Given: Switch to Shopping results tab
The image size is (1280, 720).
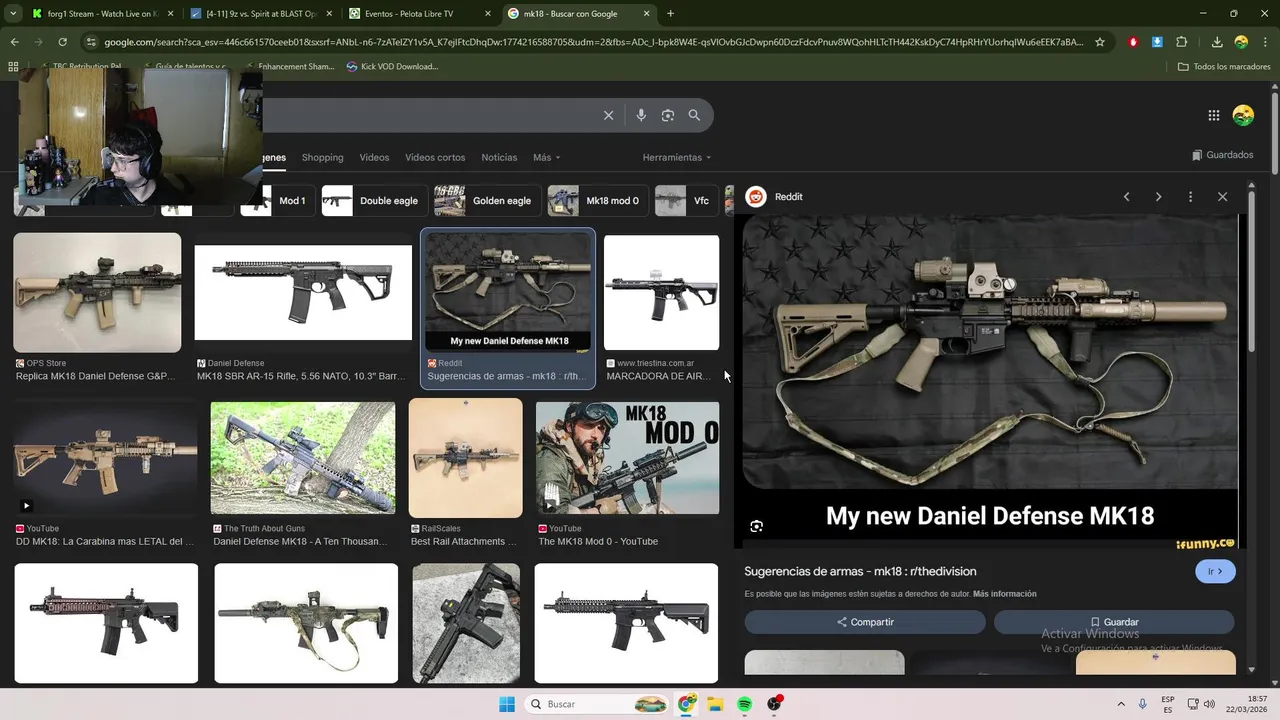Looking at the screenshot, I should pyautogui.click(x=322, y=157).
